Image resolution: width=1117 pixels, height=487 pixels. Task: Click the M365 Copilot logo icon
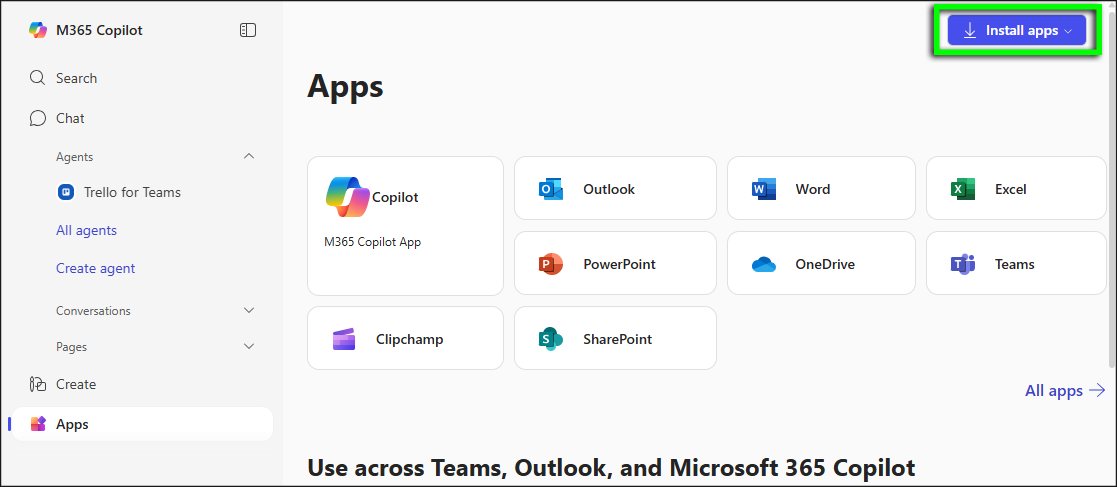(38, 30)
